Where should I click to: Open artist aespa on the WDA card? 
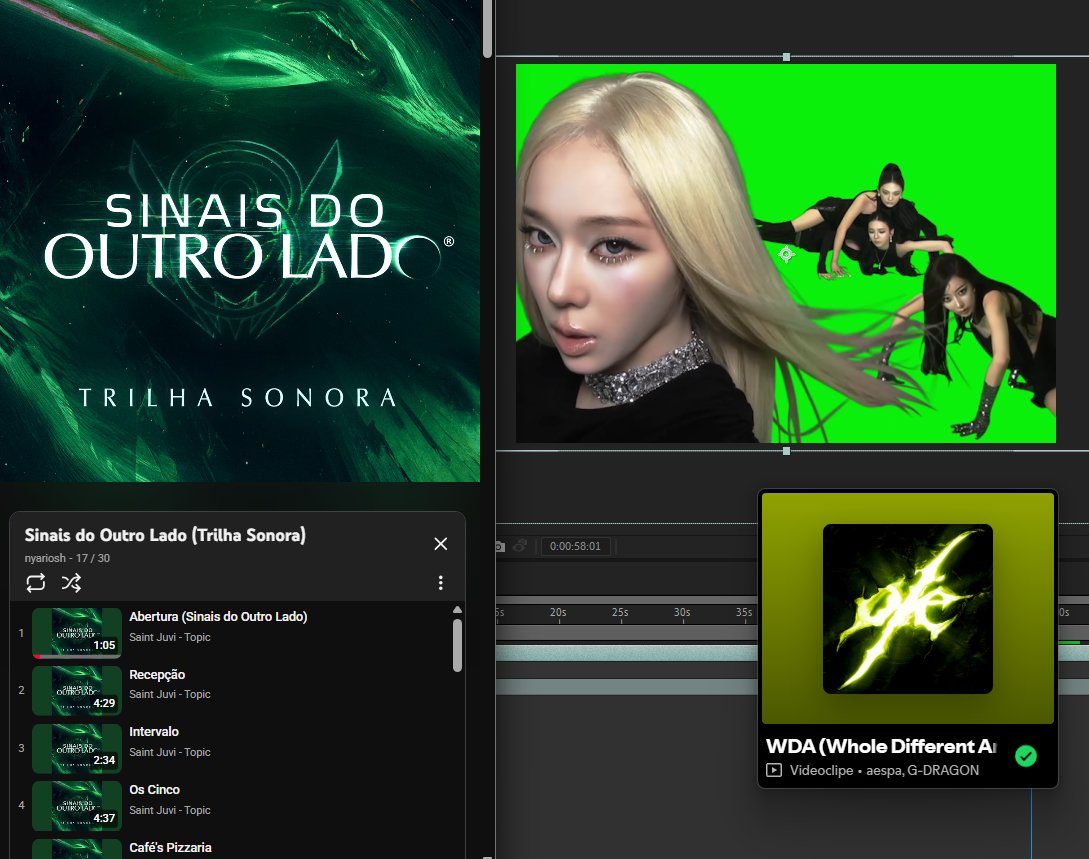click(x=883, y=770)
